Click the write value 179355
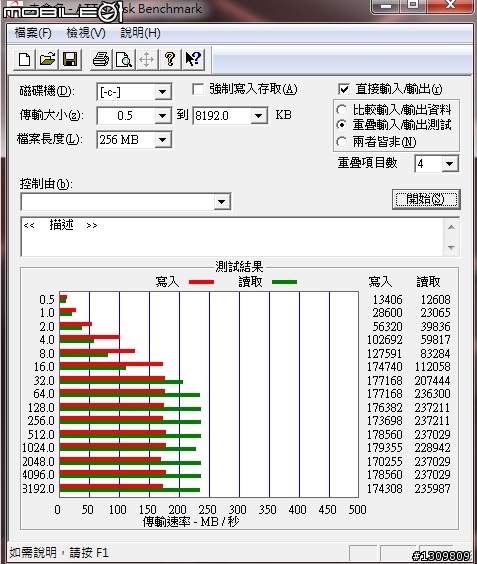The width and height of the screenshot is (477, 564). click(x=385, y=448)
